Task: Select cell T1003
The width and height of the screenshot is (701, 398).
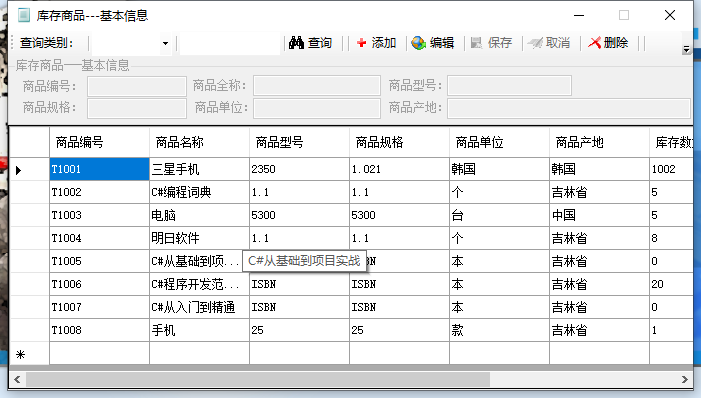Action: pos(99,215)
